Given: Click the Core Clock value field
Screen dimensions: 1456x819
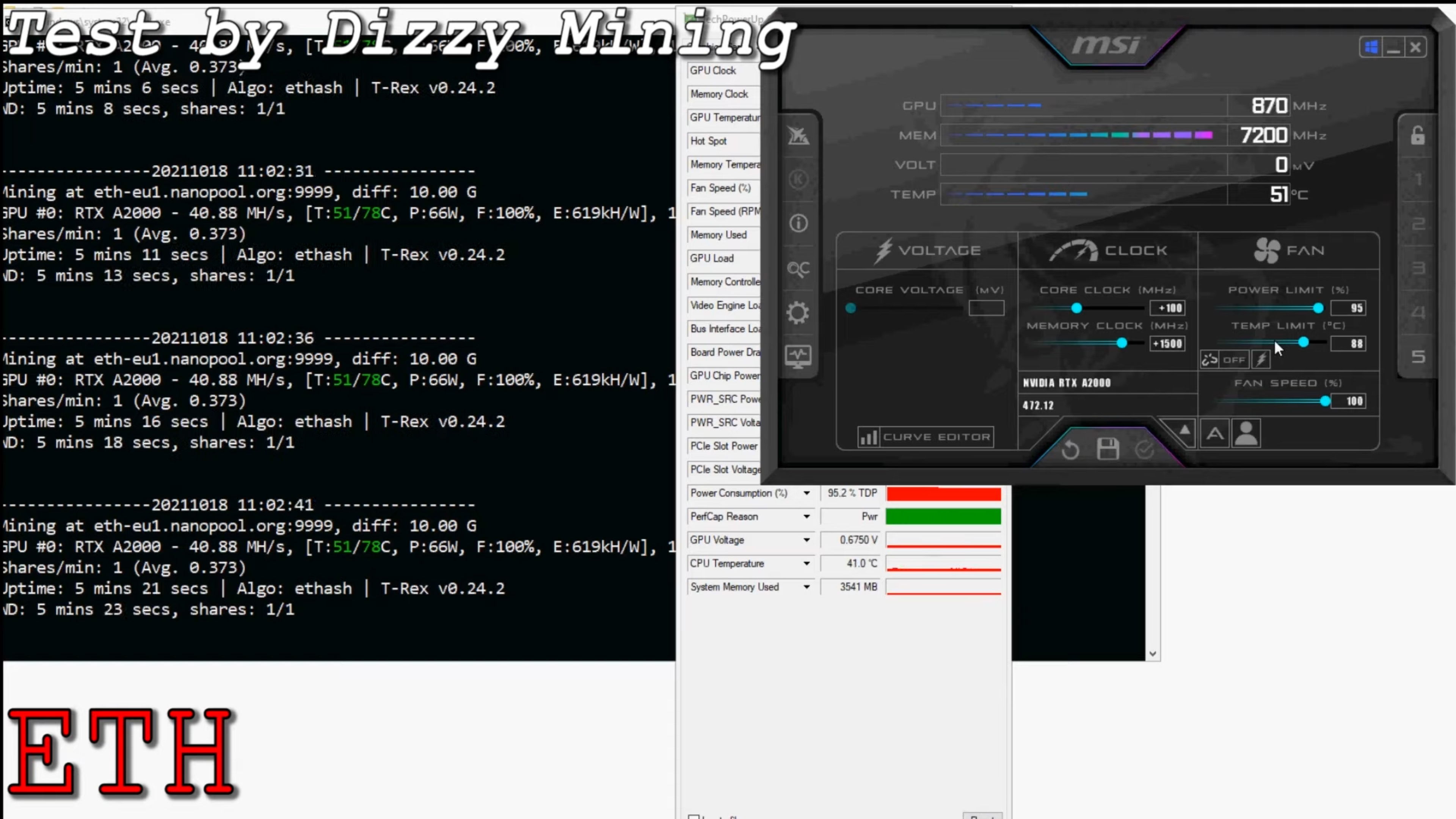Looking at the screenshot, I should pyautogui.click(x=1168, y=308).
